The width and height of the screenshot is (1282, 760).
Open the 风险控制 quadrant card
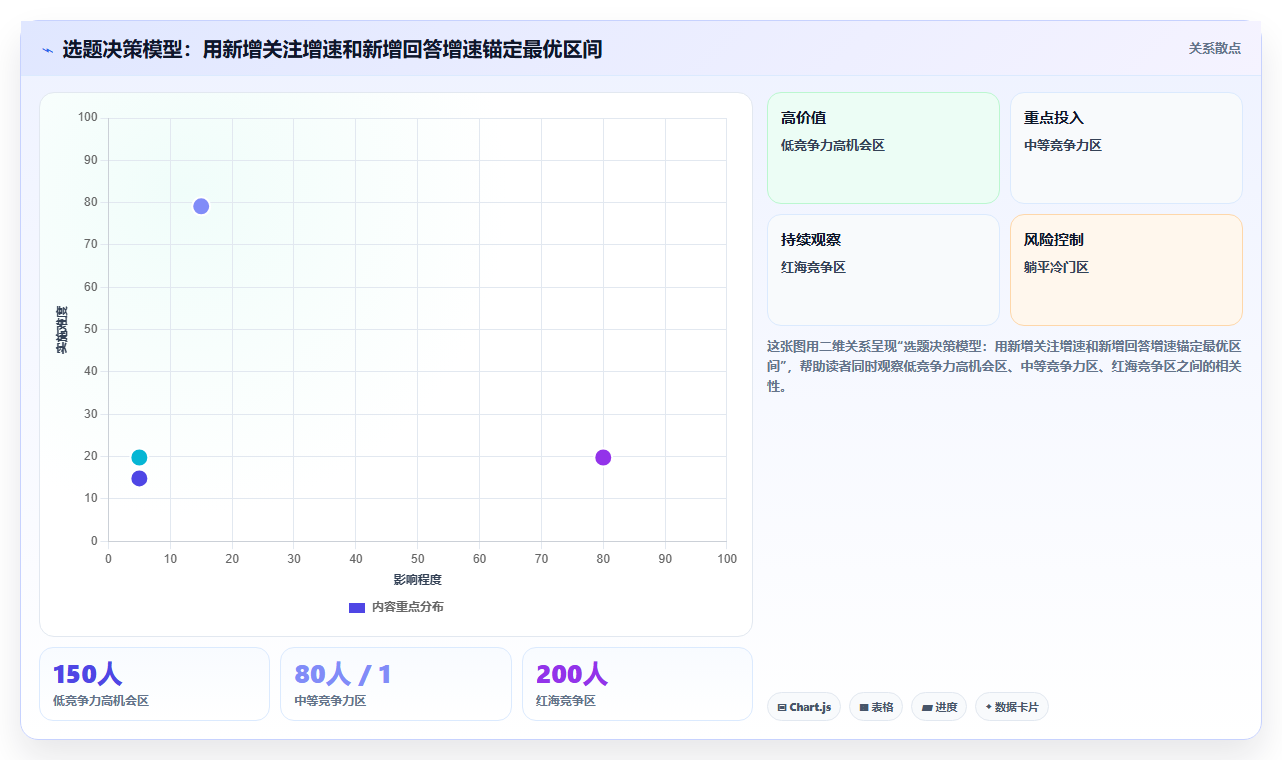[x=1126, y=270]
